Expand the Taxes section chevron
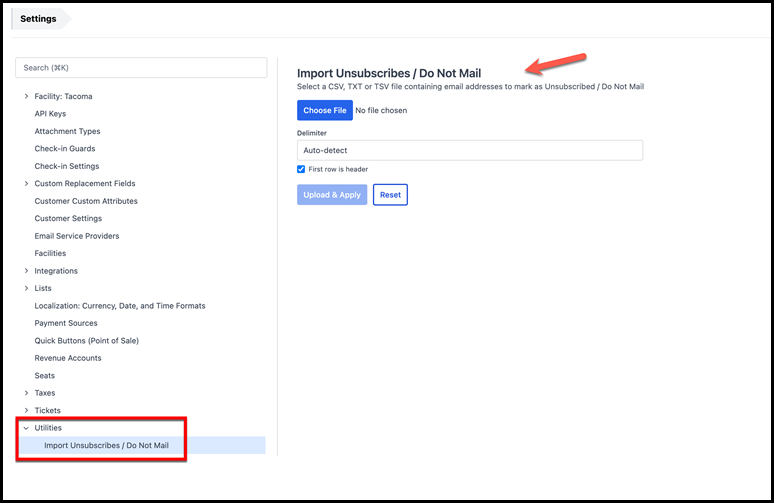 26,393
